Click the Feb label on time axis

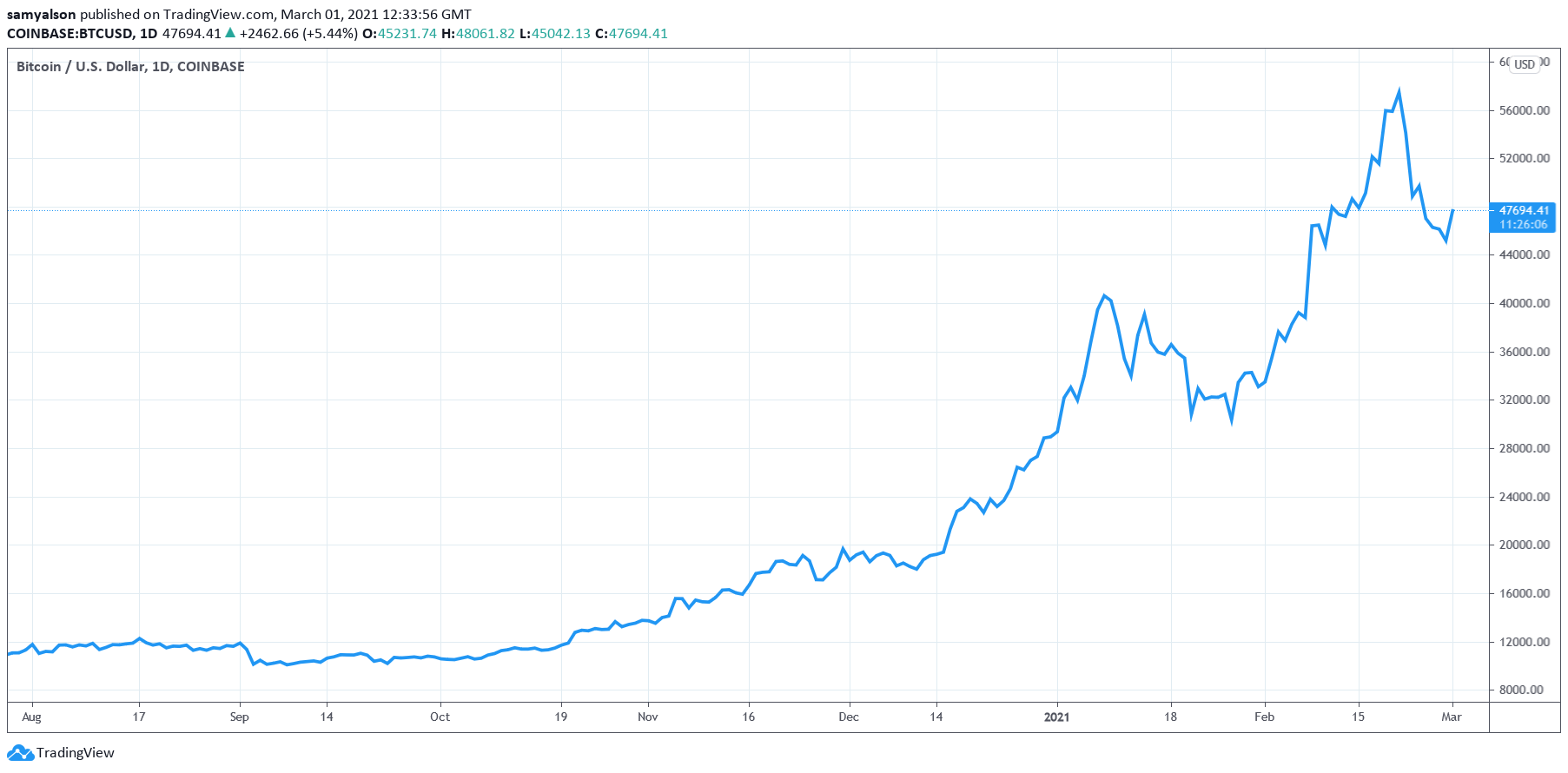click(1264, 717)
